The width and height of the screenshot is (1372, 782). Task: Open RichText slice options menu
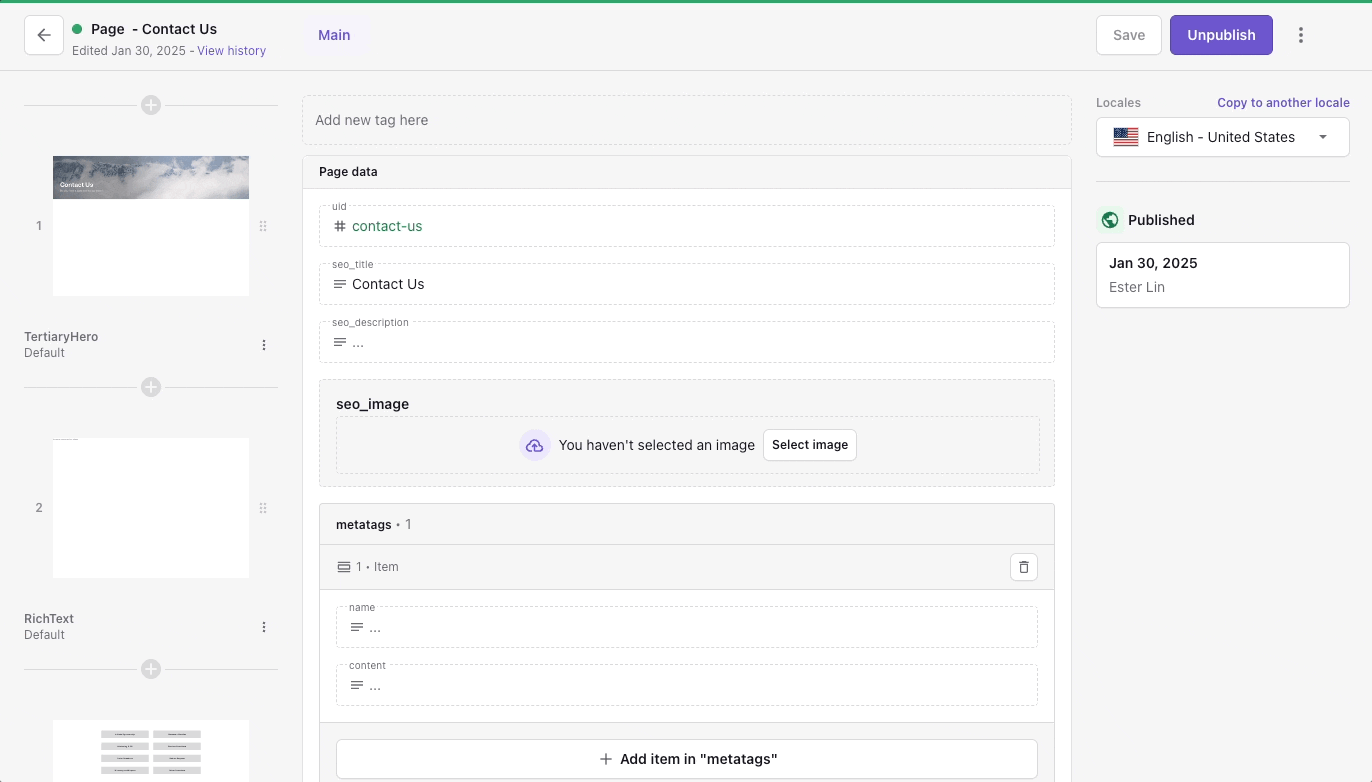pos(264,627)
